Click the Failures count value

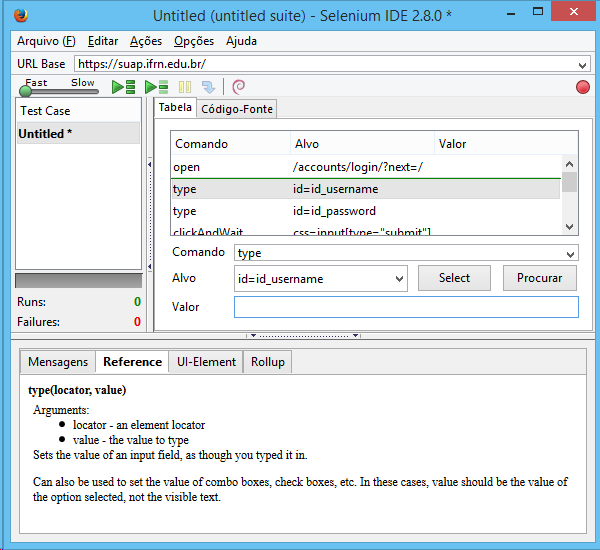tap(137, 322)
